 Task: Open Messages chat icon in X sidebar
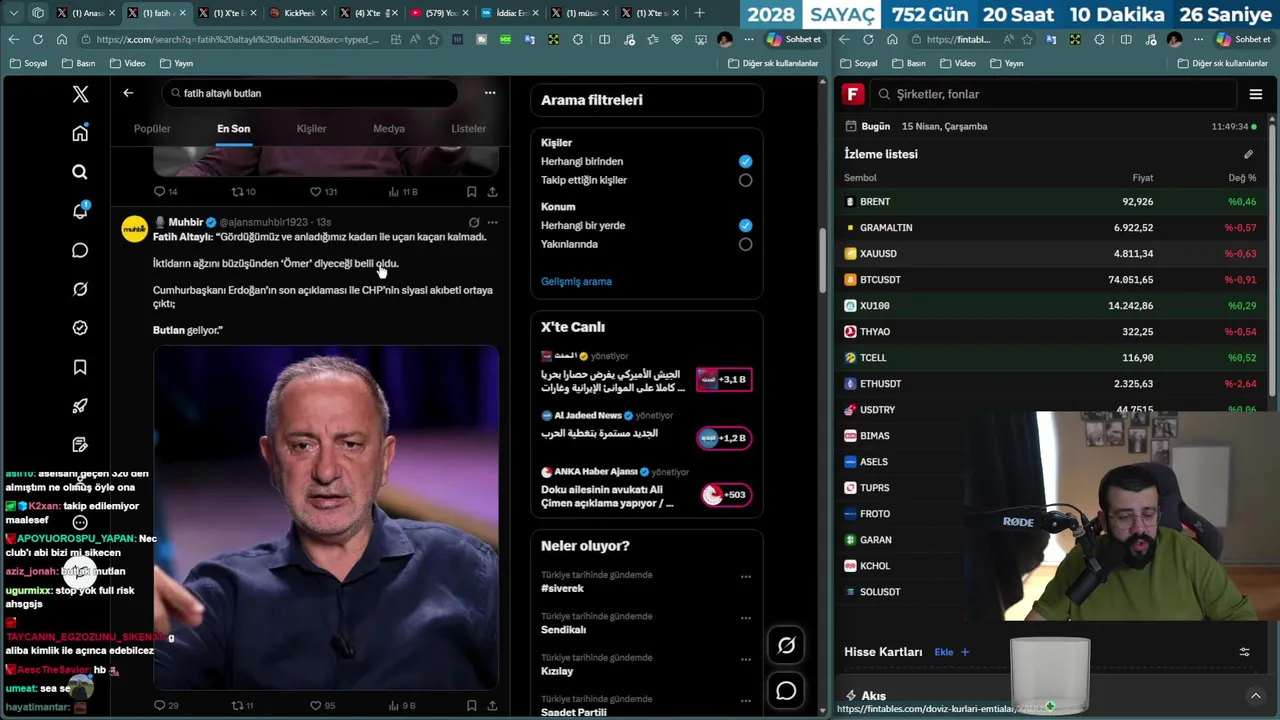point(80,250)
